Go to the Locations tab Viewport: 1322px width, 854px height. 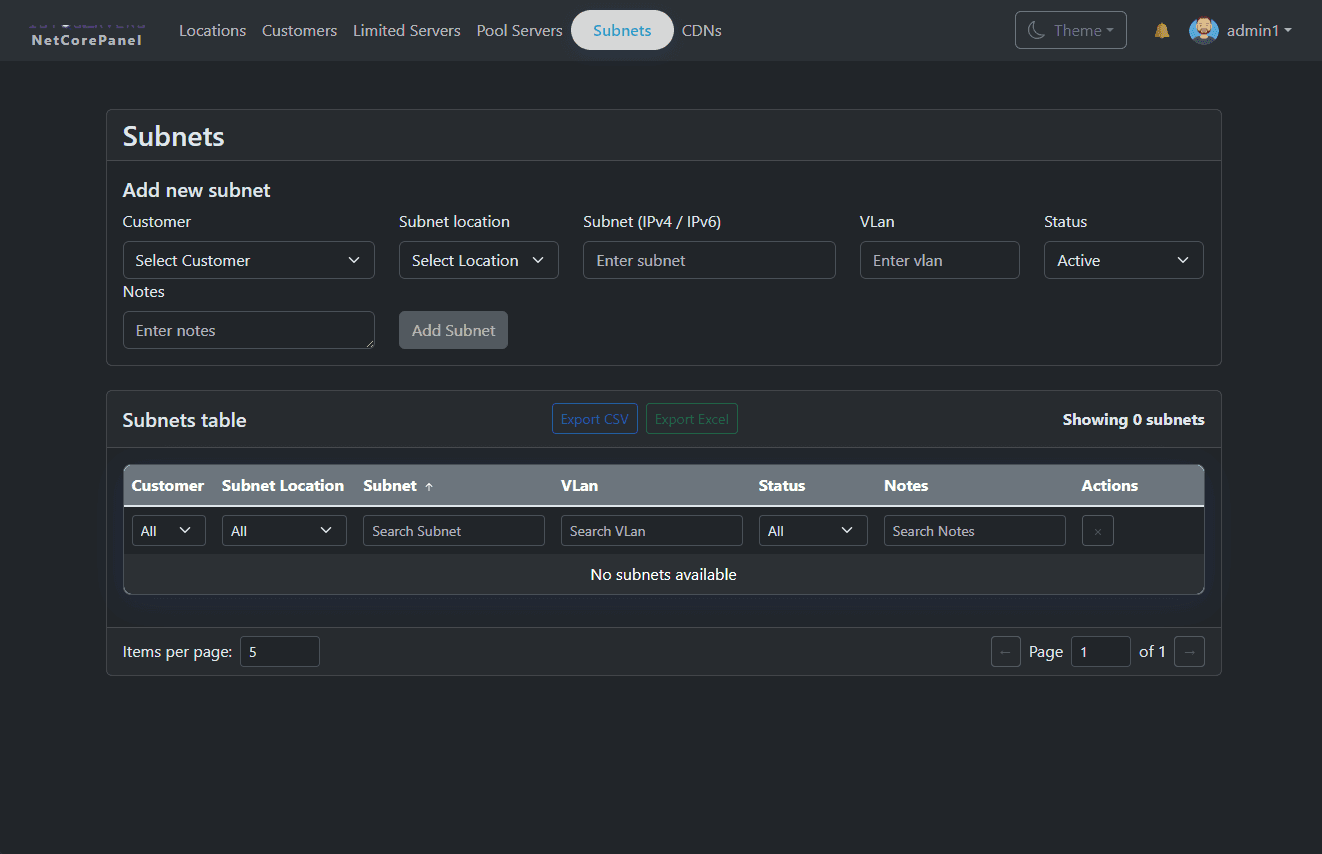[x=212, y=31]
